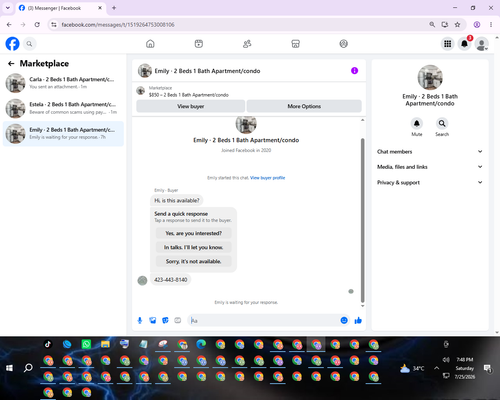Open the Windows notification center

click(488, 368)
